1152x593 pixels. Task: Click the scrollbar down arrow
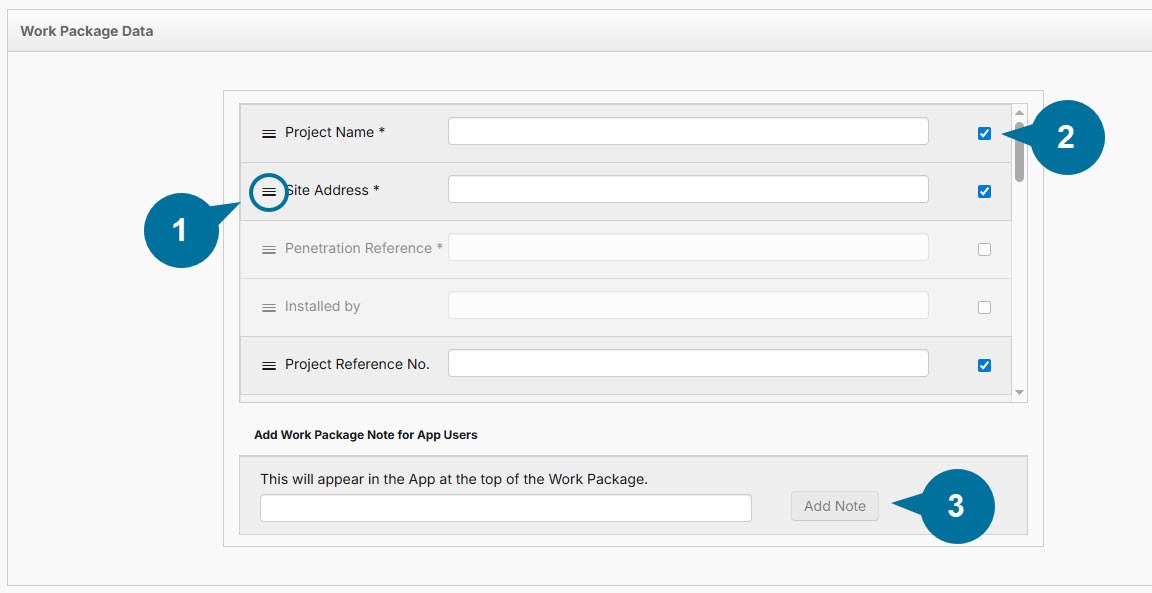point(1019,393)
